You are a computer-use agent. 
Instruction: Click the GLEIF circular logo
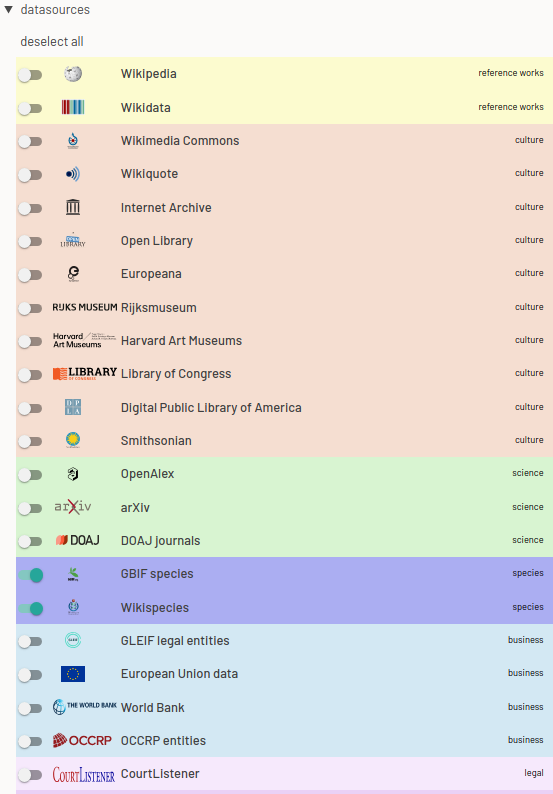point(73,640)
